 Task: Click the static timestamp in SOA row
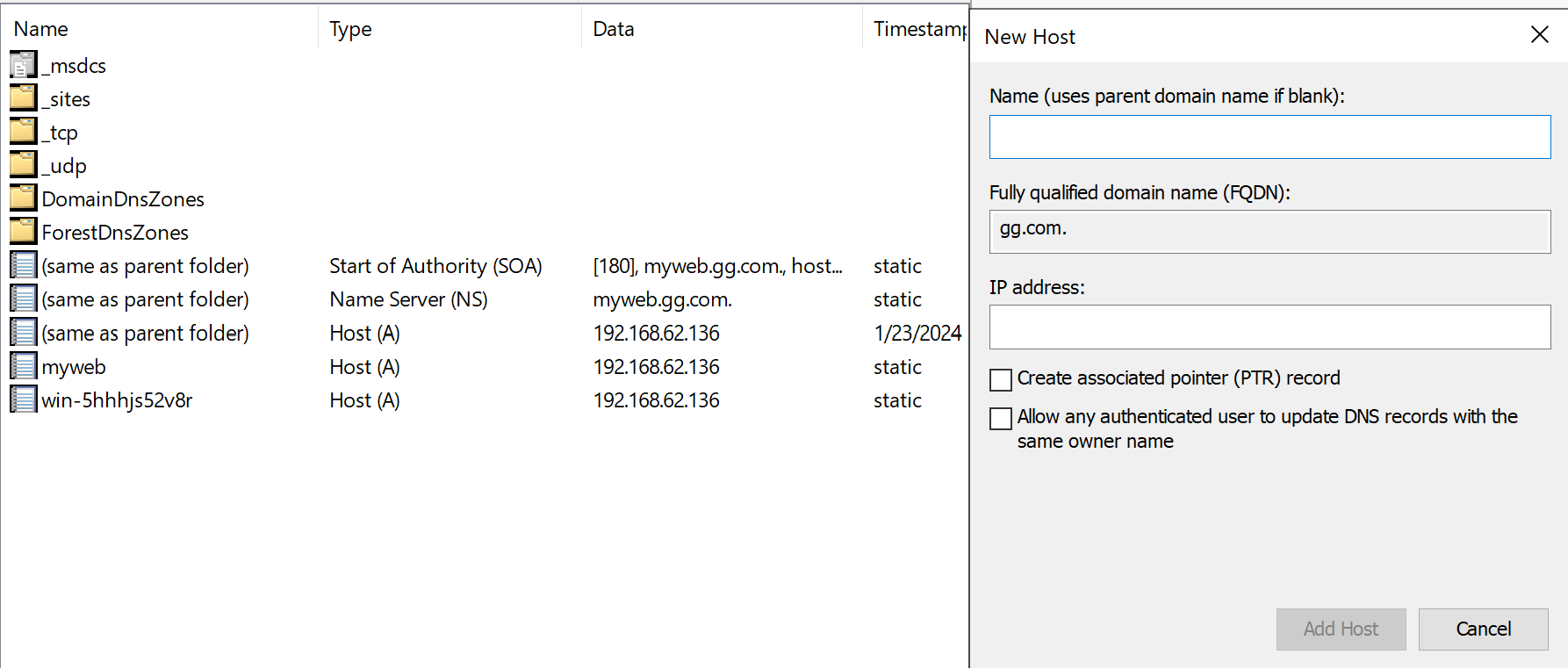[897, 266]
